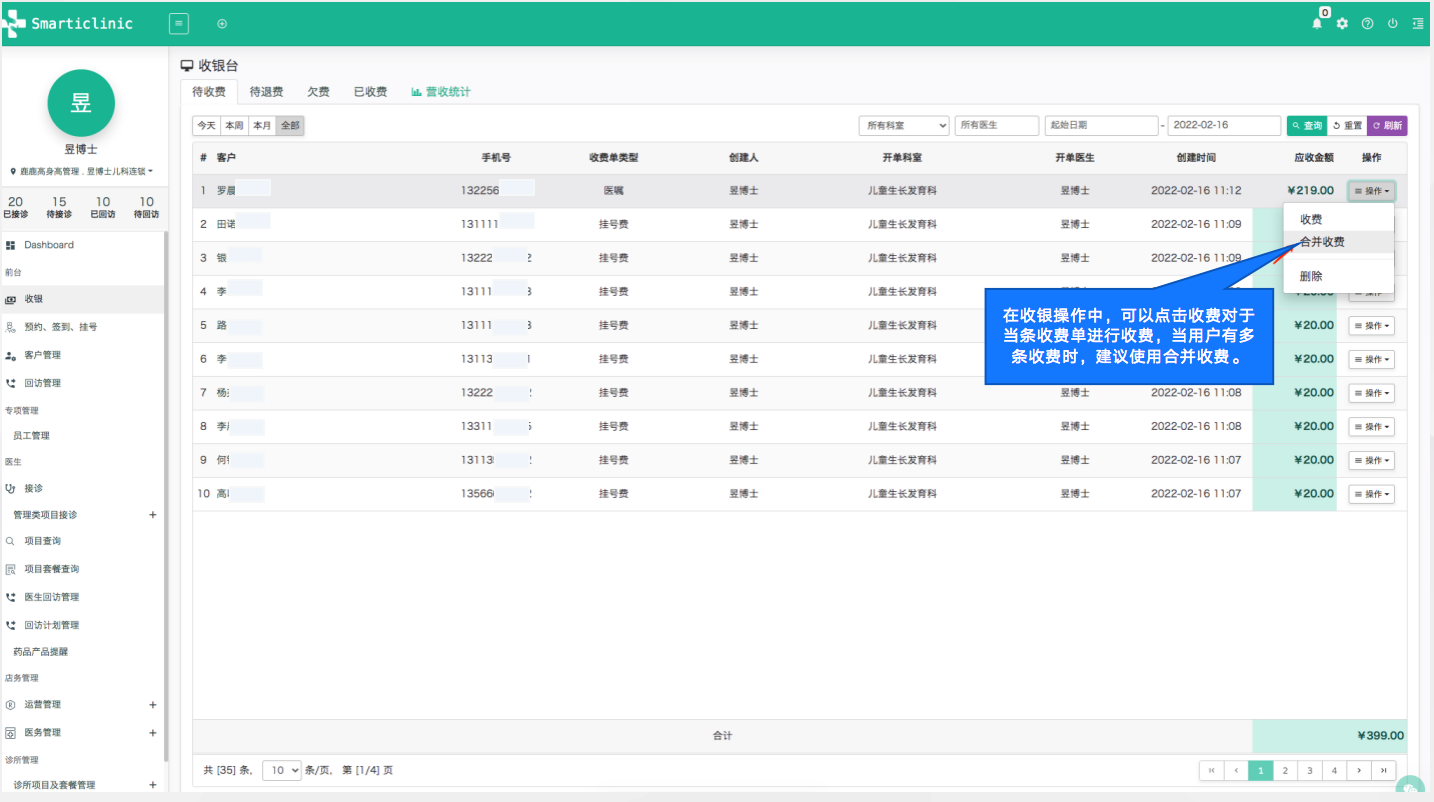Select the 今天 date filter

coord(206,126)
